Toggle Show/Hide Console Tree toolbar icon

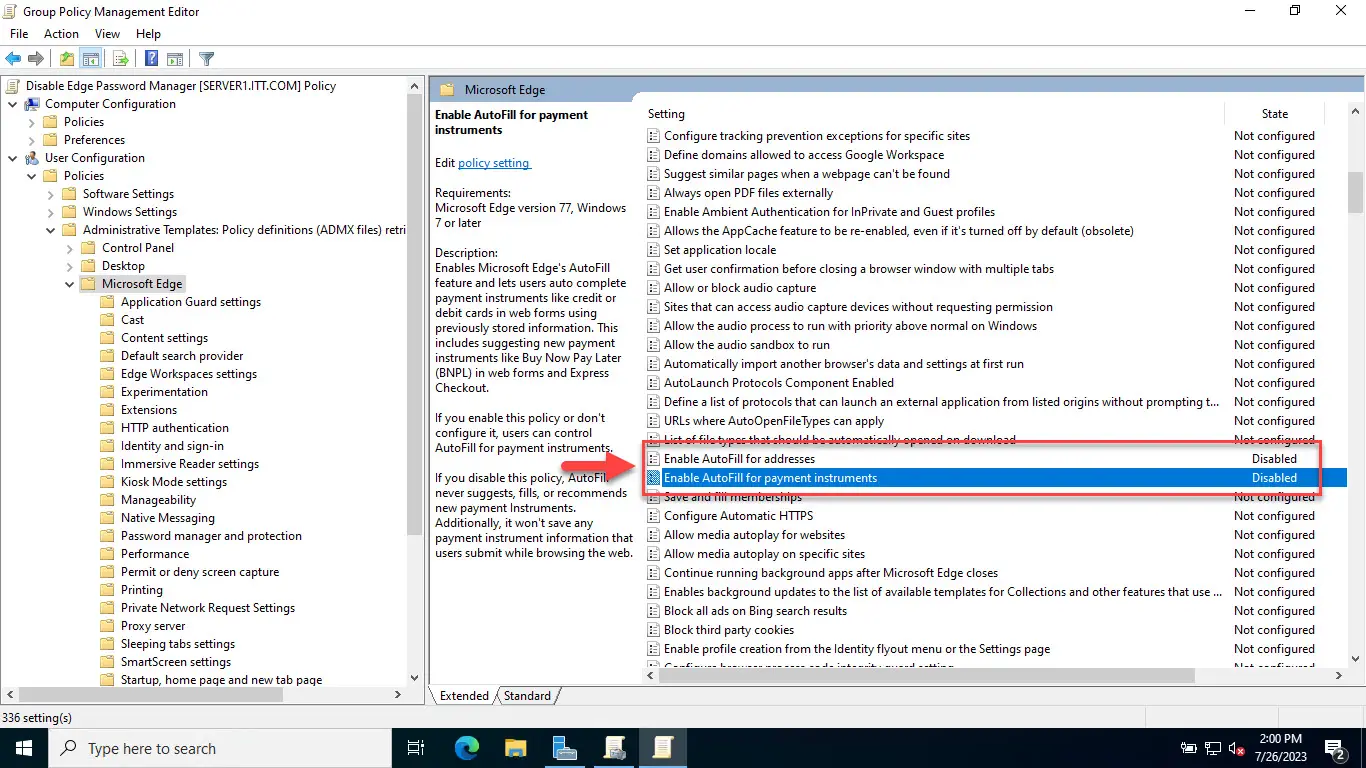tap(90, 59)
